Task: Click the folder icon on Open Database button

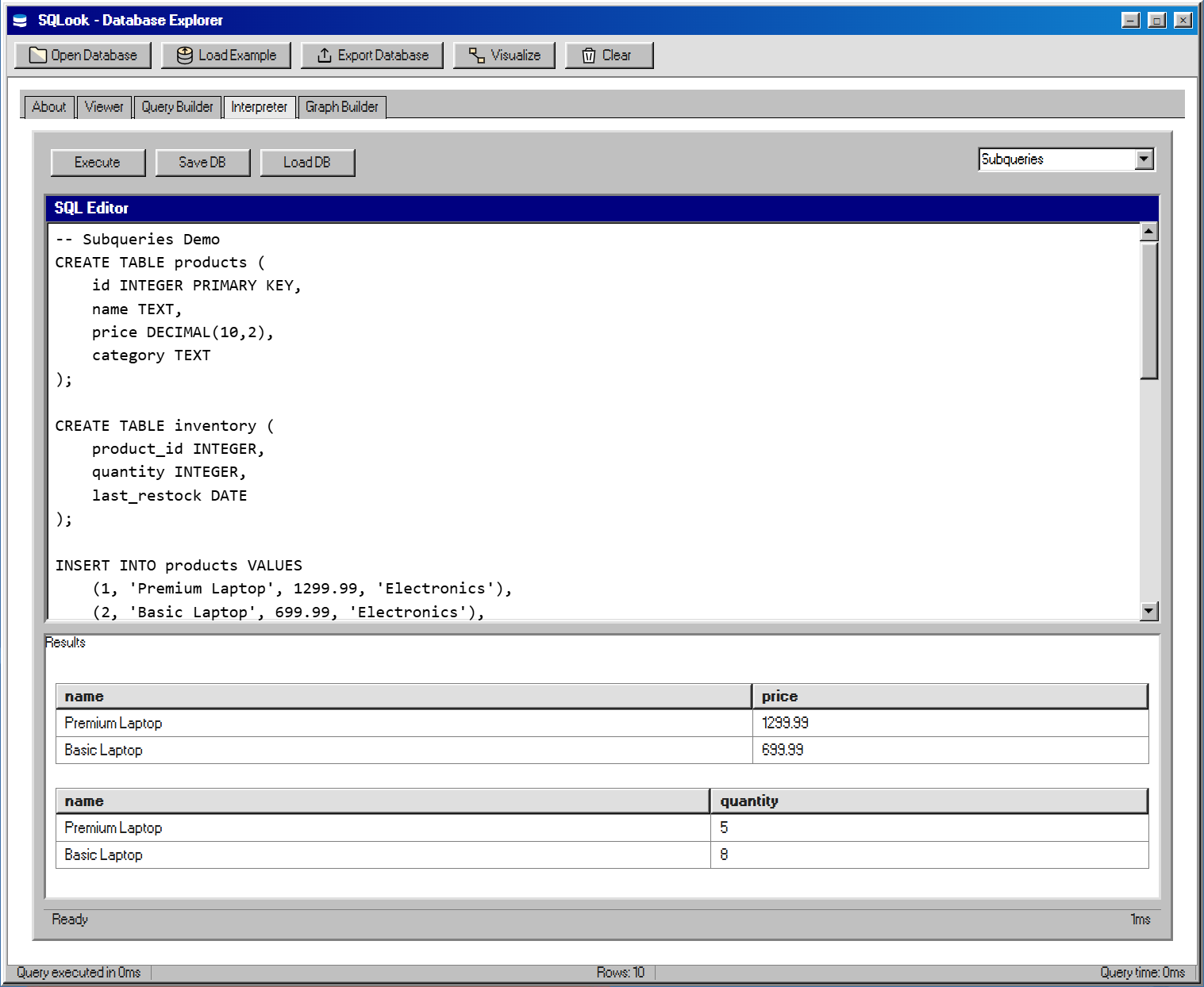Action: (x=38, y=55)
